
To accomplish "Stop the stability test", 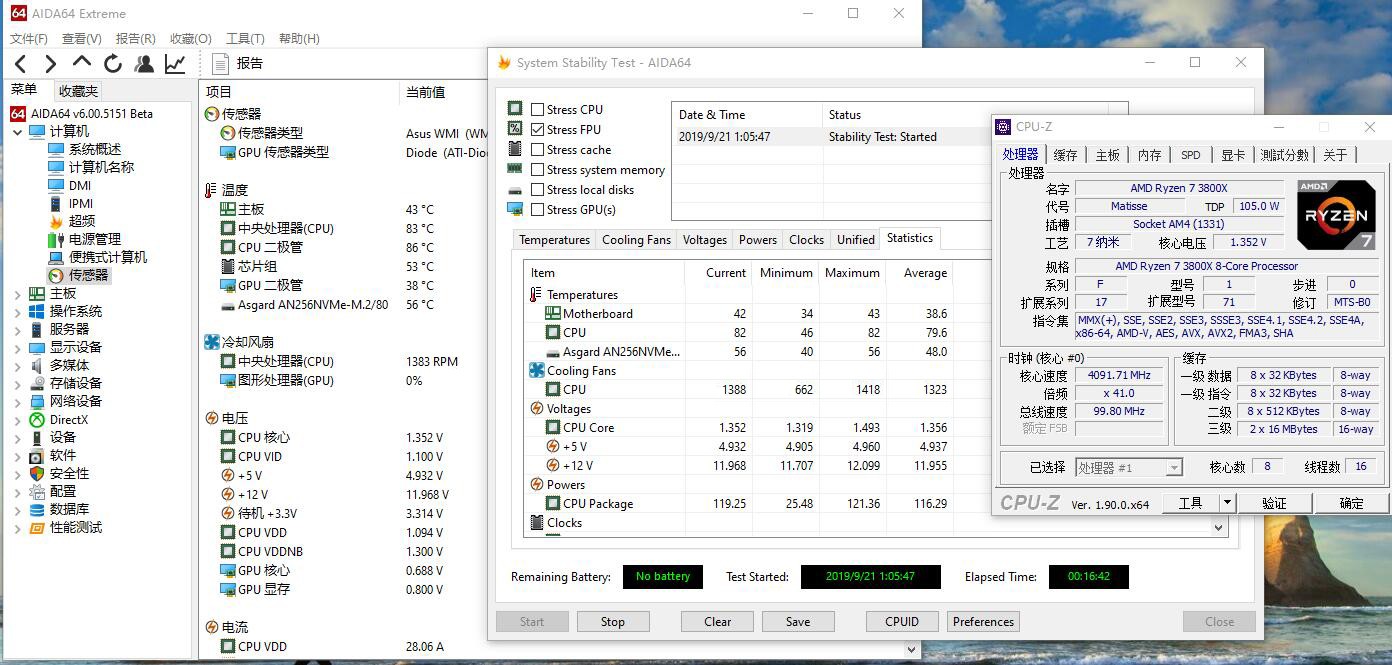I will 613,622.
